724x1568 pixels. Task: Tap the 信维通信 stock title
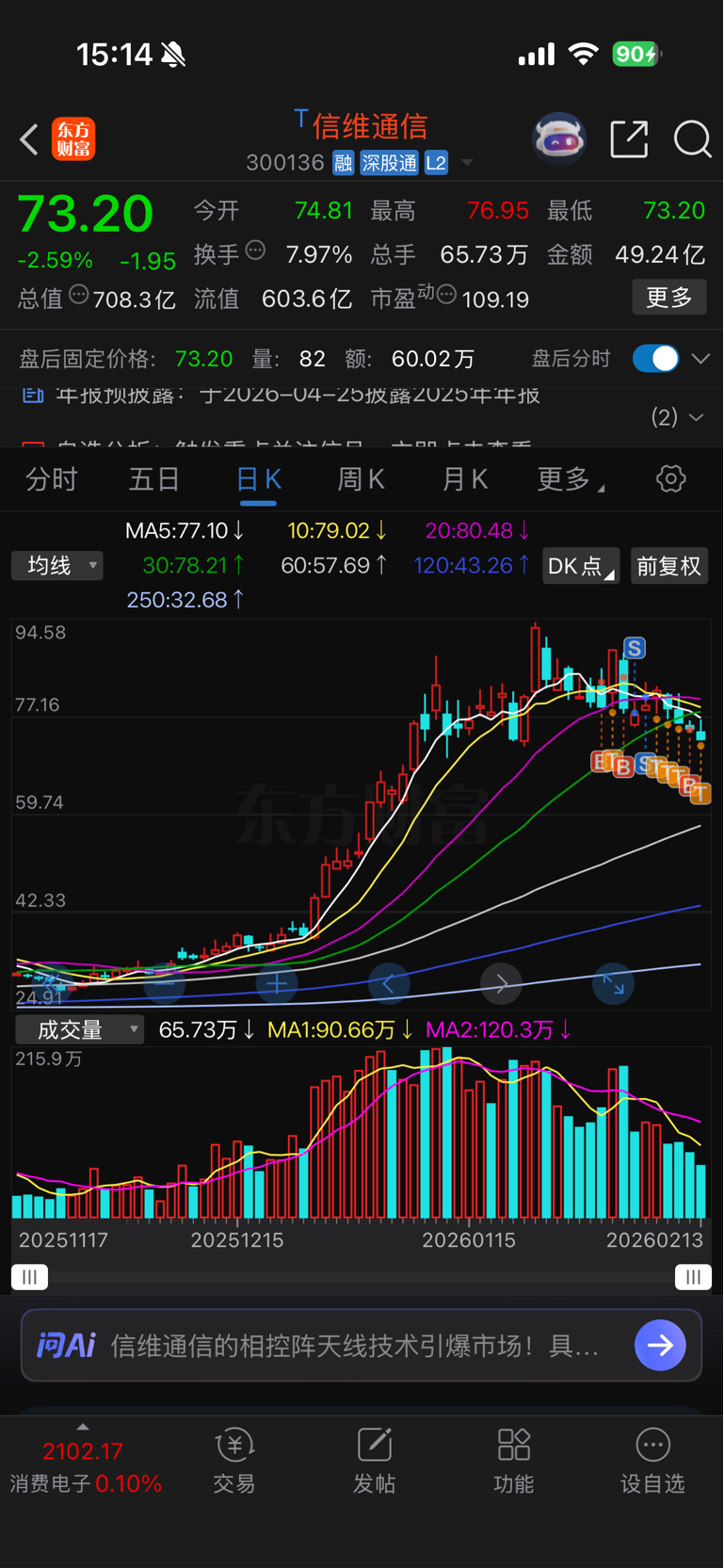(370, 125)
